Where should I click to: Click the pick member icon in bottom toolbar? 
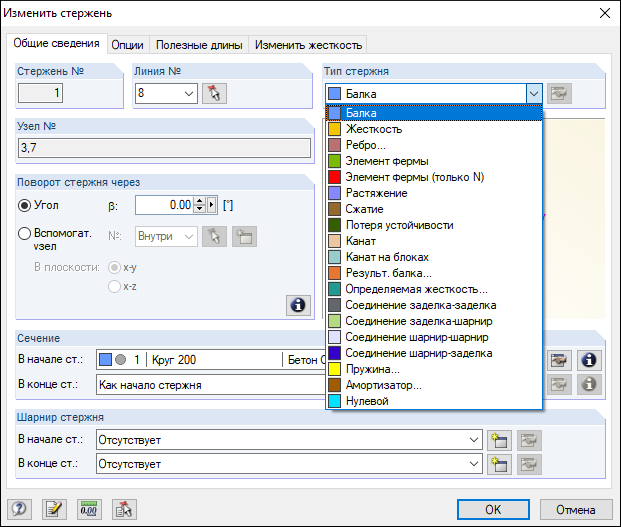pyautogui.click(x=124, y=509)
